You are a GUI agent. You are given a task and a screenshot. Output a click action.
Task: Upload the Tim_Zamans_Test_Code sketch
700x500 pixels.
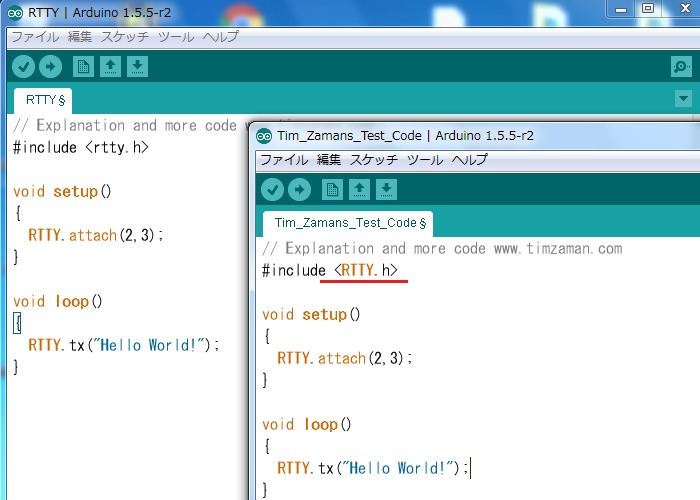click(299, 190)
